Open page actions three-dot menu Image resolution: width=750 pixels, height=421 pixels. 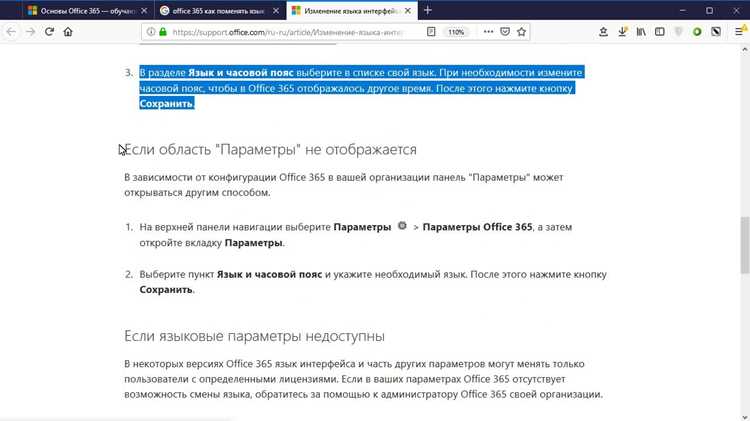tap(488, 32)
